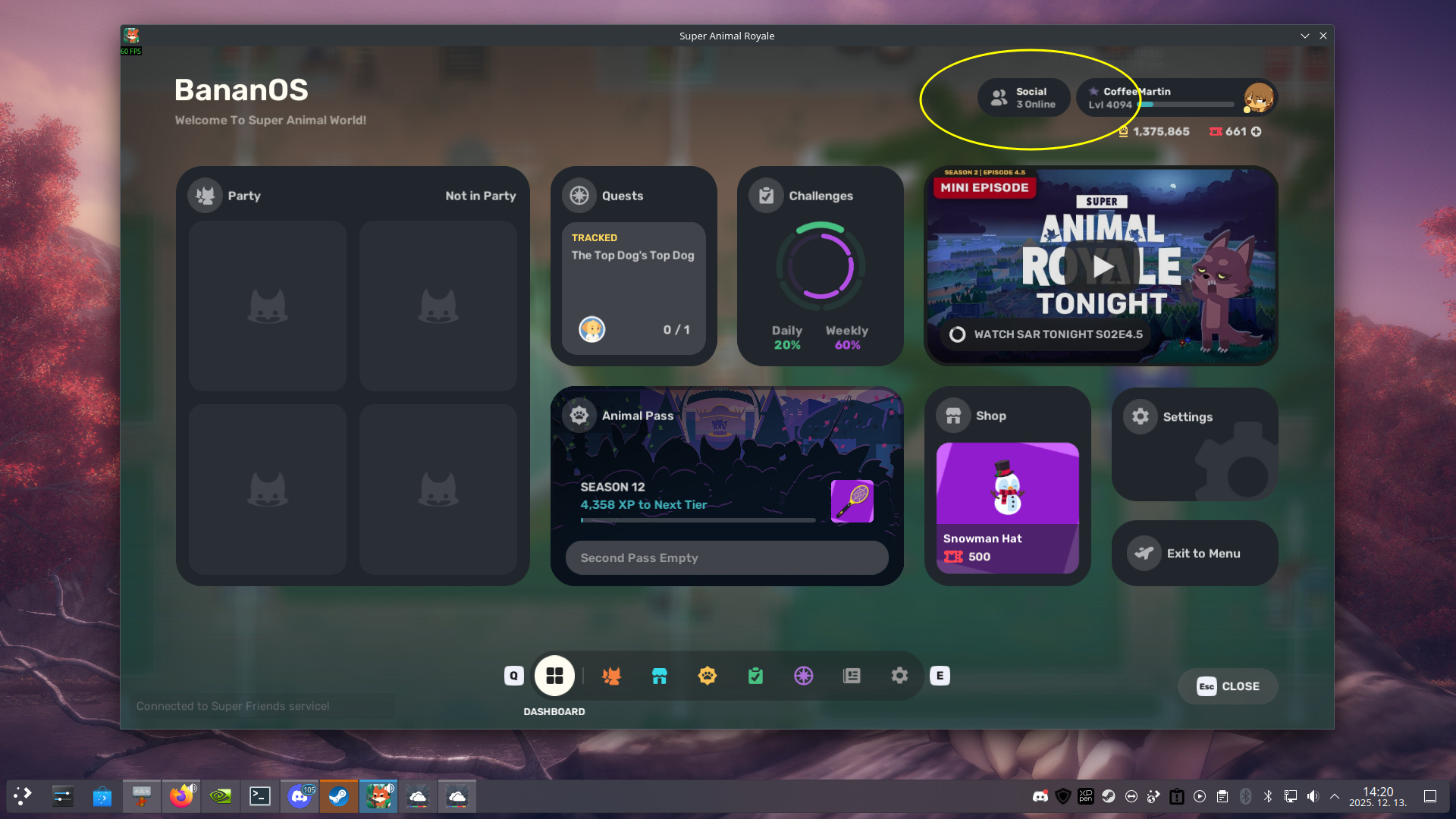Open the blue Shop storefront tab icon

(x=659, y=676)
